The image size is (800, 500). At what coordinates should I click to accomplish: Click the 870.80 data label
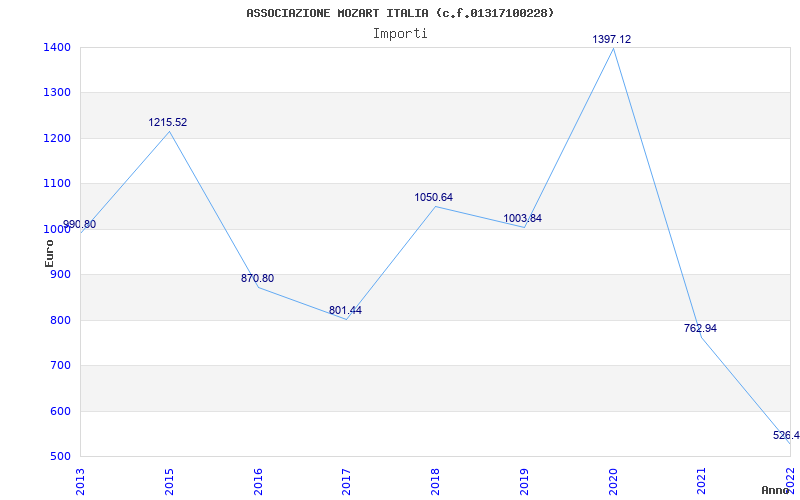click(258, 279)
